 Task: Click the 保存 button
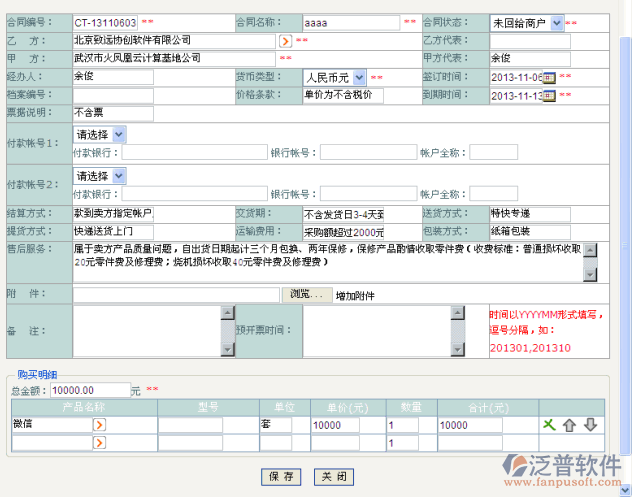coord(282,476)
